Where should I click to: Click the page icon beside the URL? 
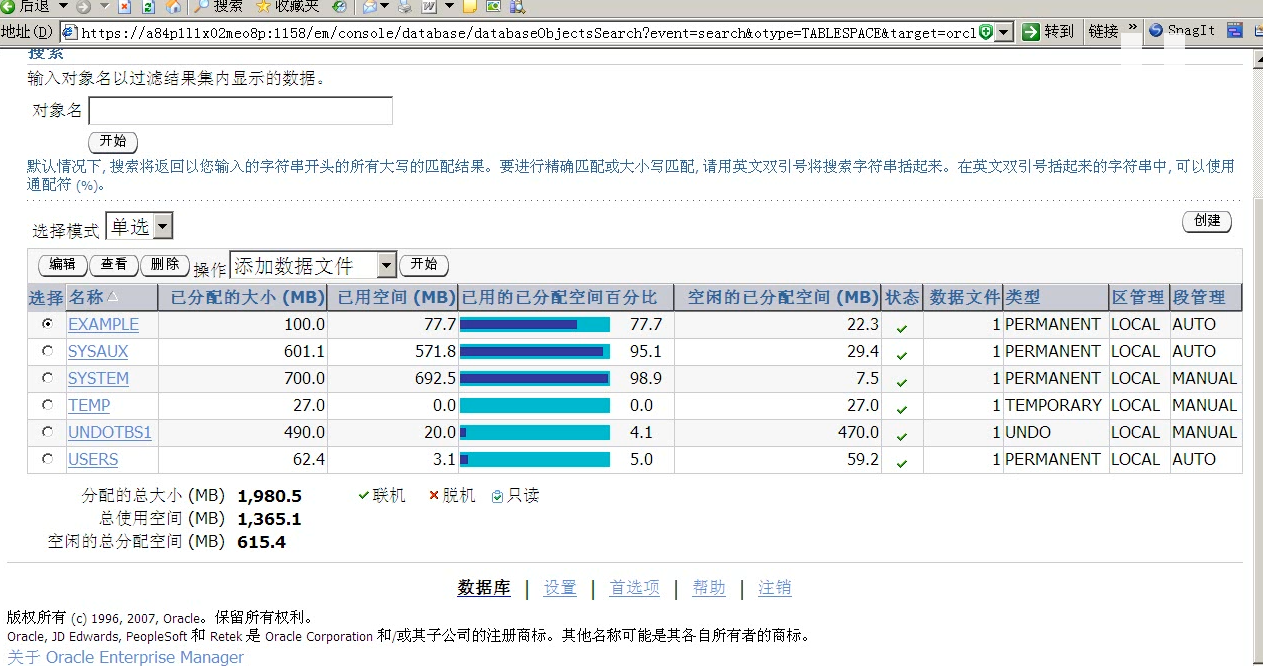tap(69, 32)
